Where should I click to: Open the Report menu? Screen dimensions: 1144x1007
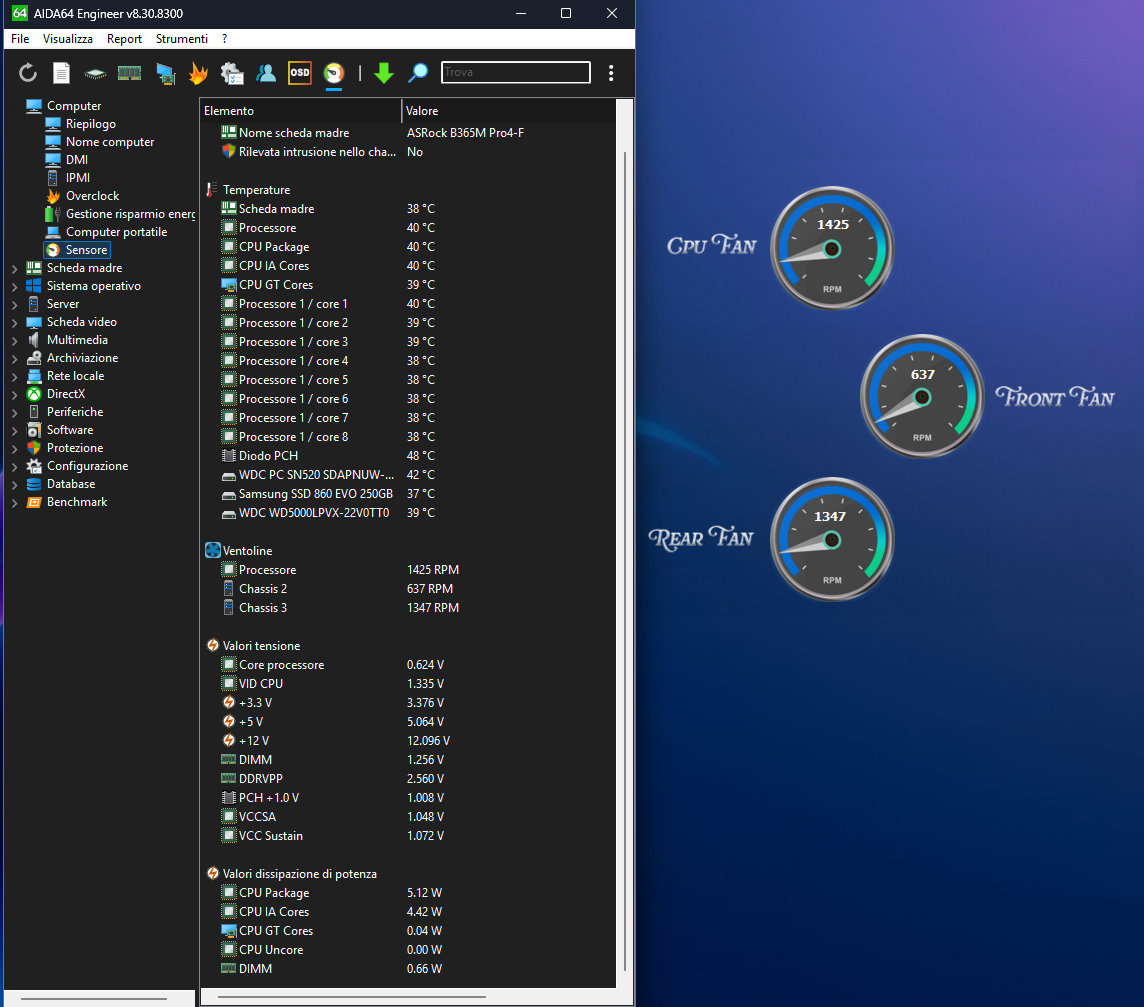[x=124, y=39]
